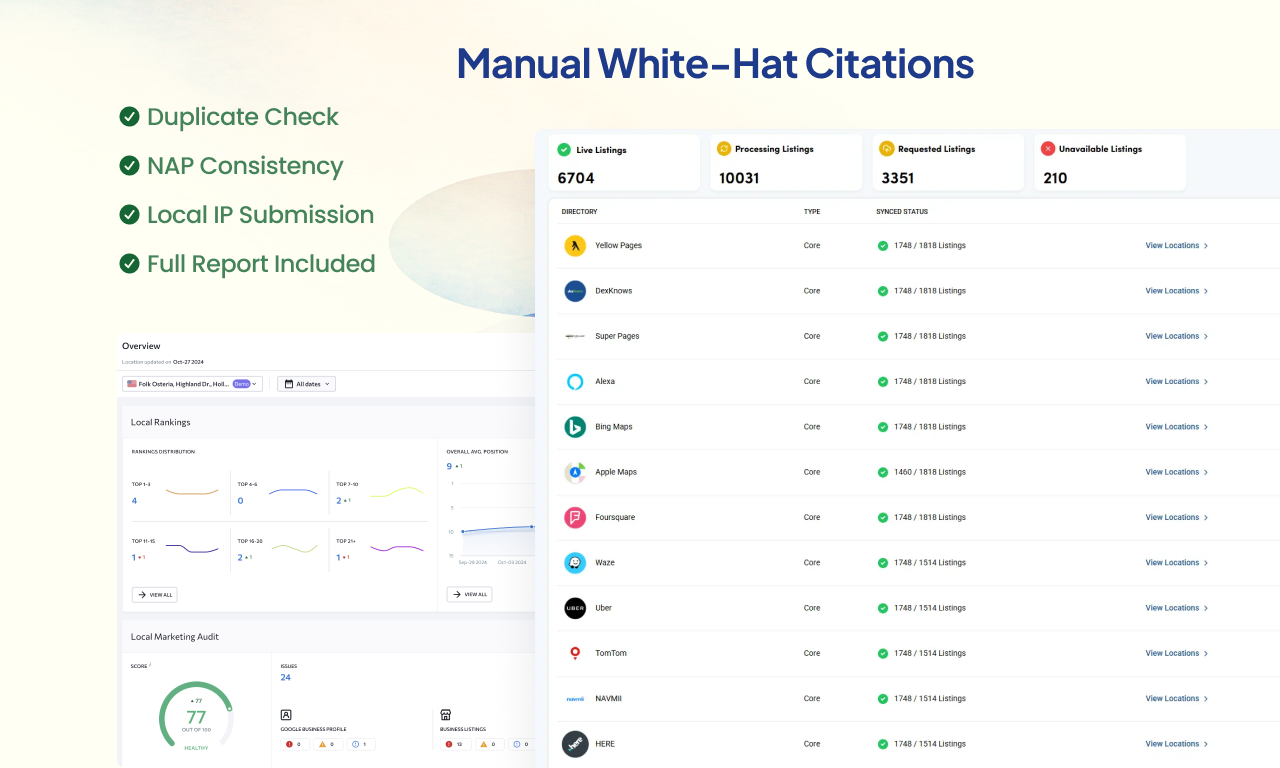Screen dimensions: 1280x768
Task: Click the Bing Maps logo icon
Action: point(574,427)
